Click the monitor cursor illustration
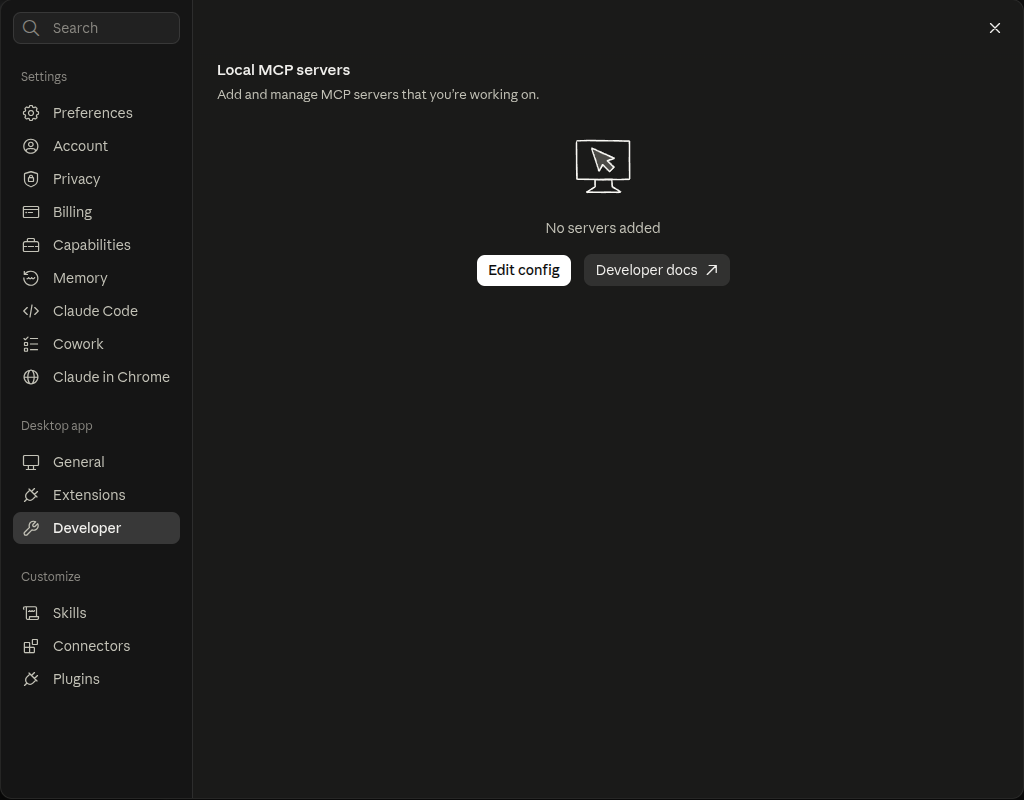 tap(603, 167)
